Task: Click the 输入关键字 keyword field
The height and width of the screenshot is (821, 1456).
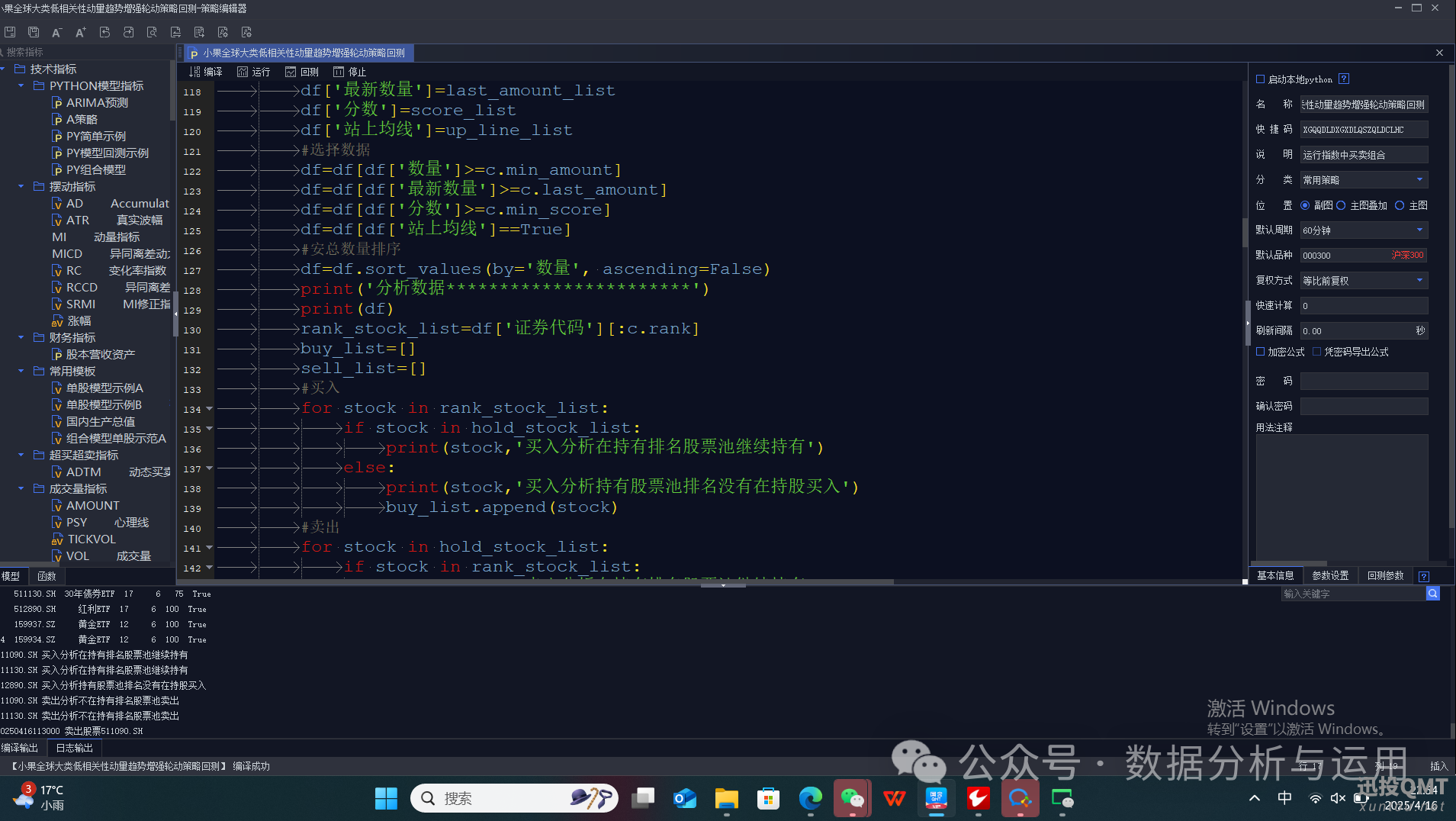Action: tap(1353, 594)
